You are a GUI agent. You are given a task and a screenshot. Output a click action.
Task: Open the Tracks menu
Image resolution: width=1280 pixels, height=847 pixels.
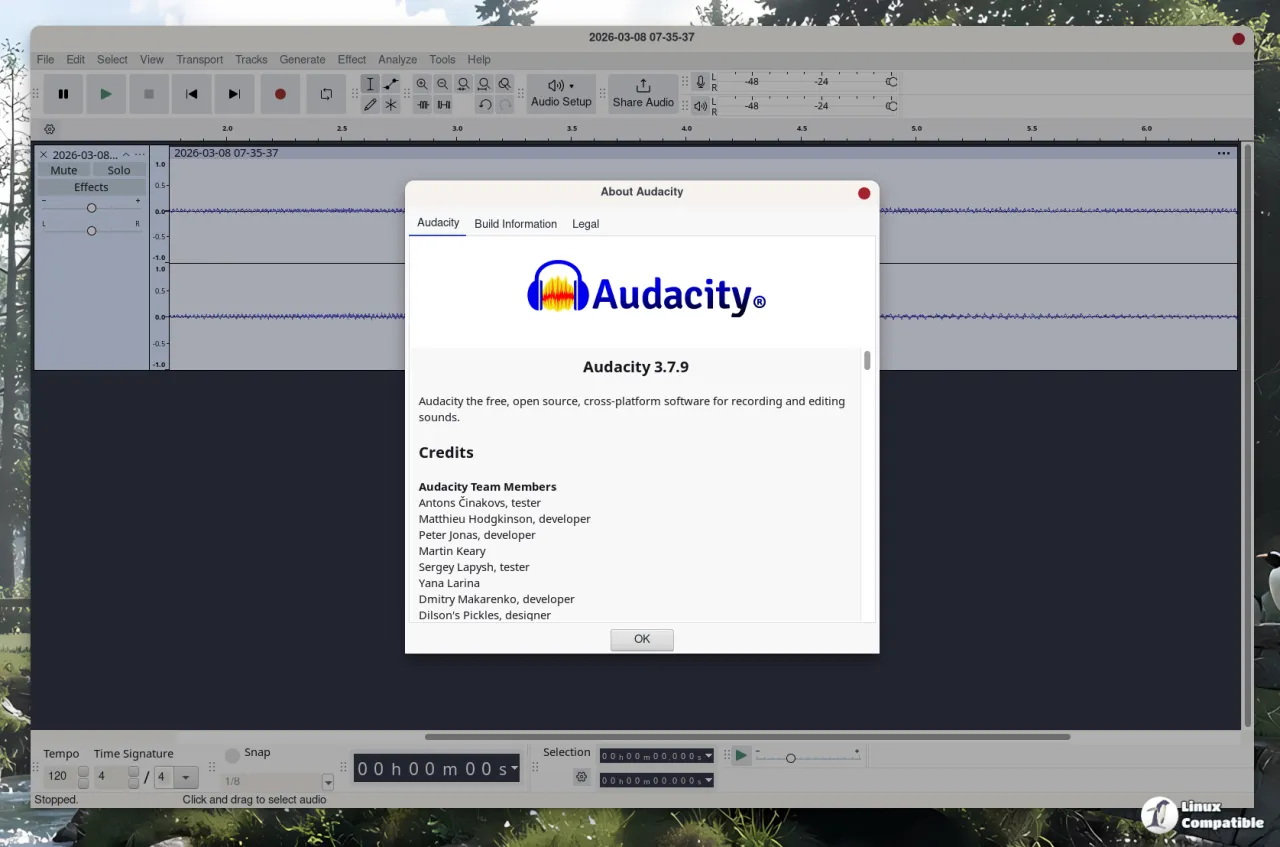[x=251, y=60]
